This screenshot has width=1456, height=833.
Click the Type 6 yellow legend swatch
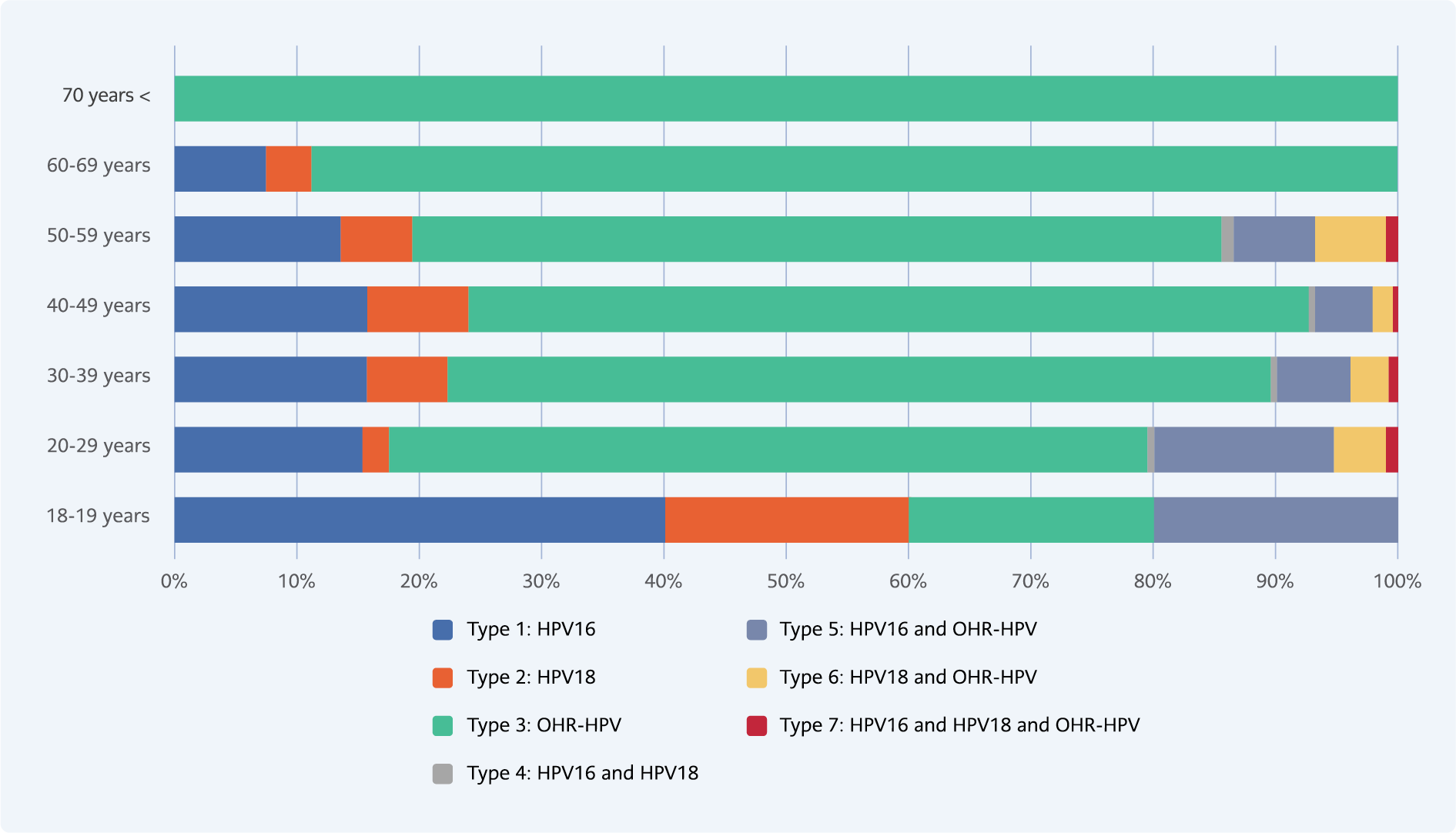click(x=757, y=677)
